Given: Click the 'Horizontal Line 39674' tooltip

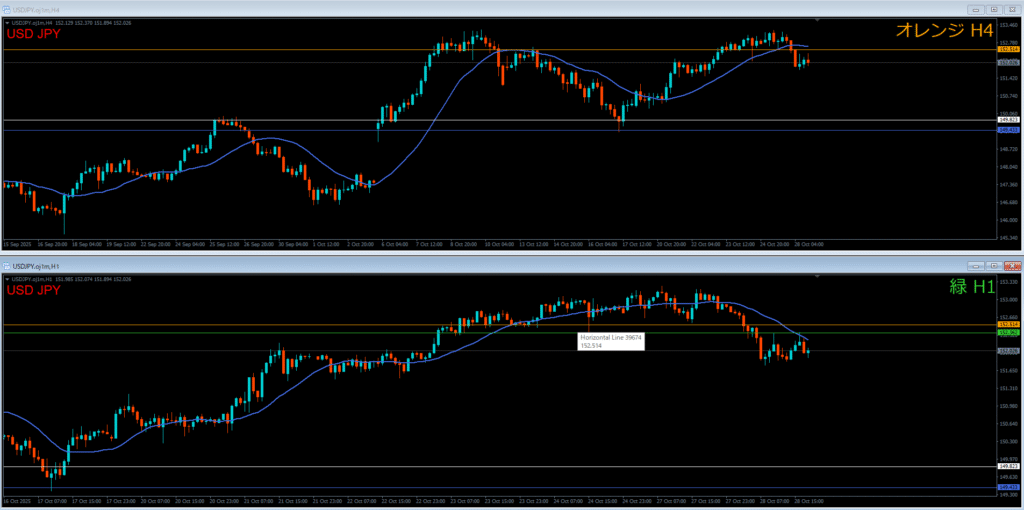Looking at the screenshot, I should [611, 341].
